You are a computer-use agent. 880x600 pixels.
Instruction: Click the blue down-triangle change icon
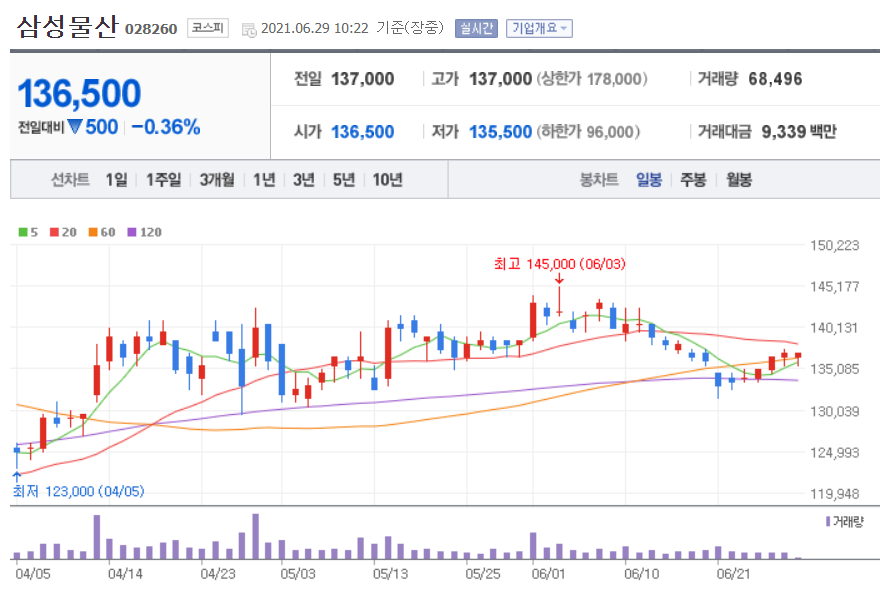[75, 127]
